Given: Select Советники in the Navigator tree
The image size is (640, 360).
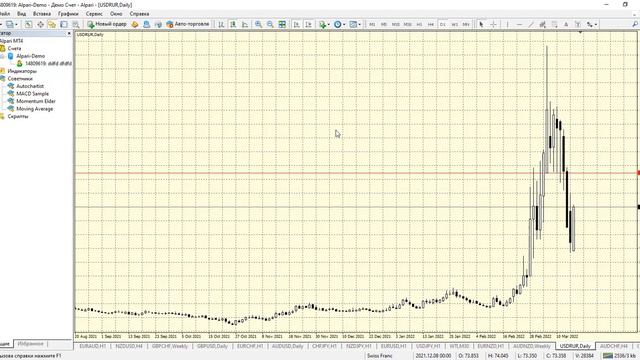Looking at the screenshot, I should point(20,79).
